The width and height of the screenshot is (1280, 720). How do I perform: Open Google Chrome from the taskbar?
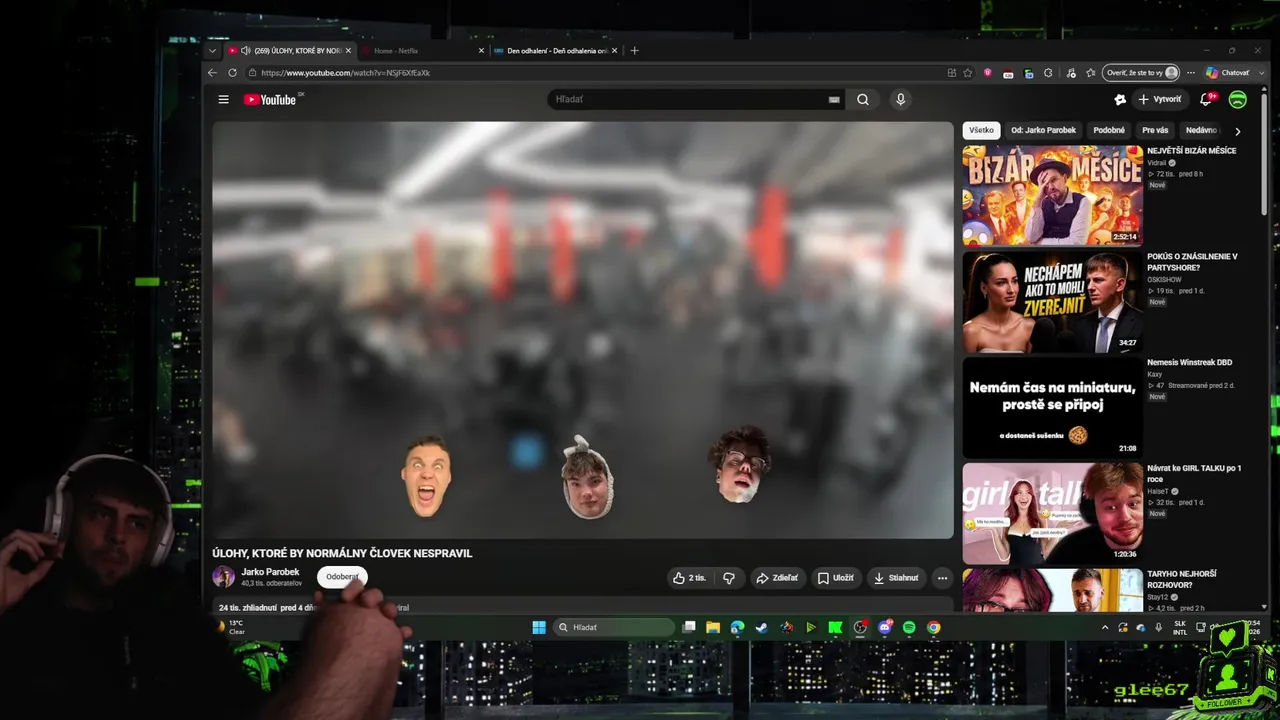[x=934, y=628]
